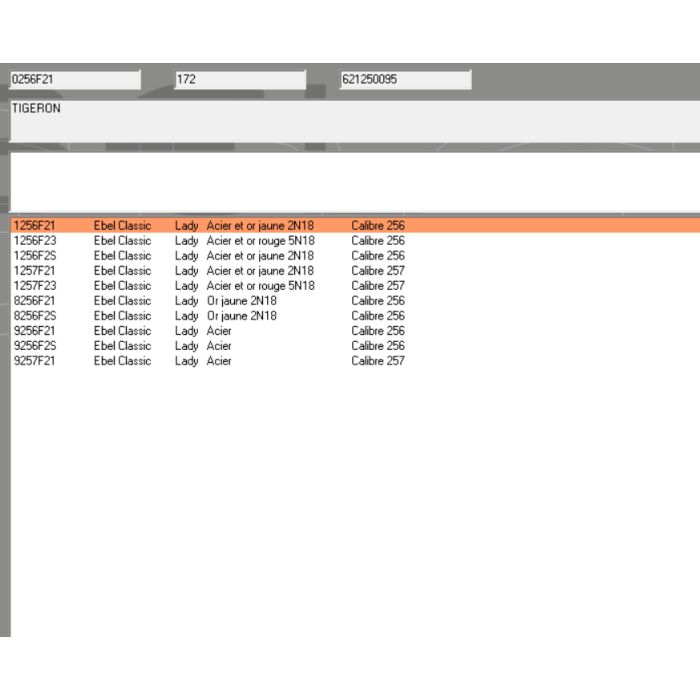Select the row 9256F2S

pos(355,346)
